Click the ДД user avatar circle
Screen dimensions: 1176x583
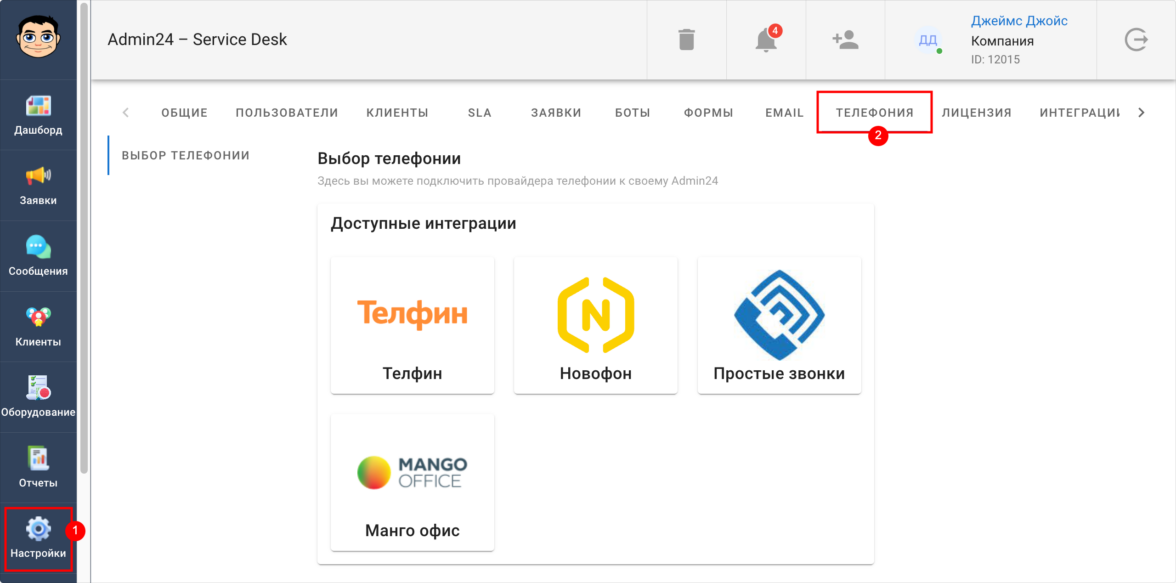tap(928, 40)
